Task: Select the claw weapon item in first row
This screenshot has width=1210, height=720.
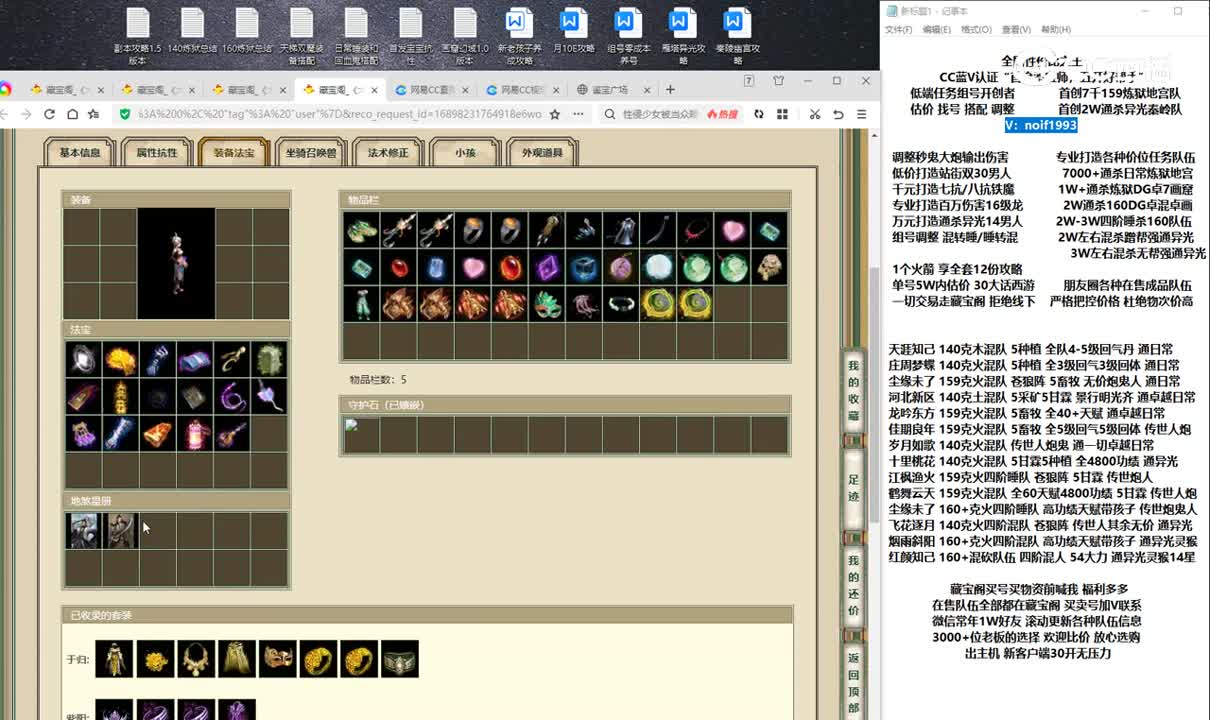Action: (547, 231)
